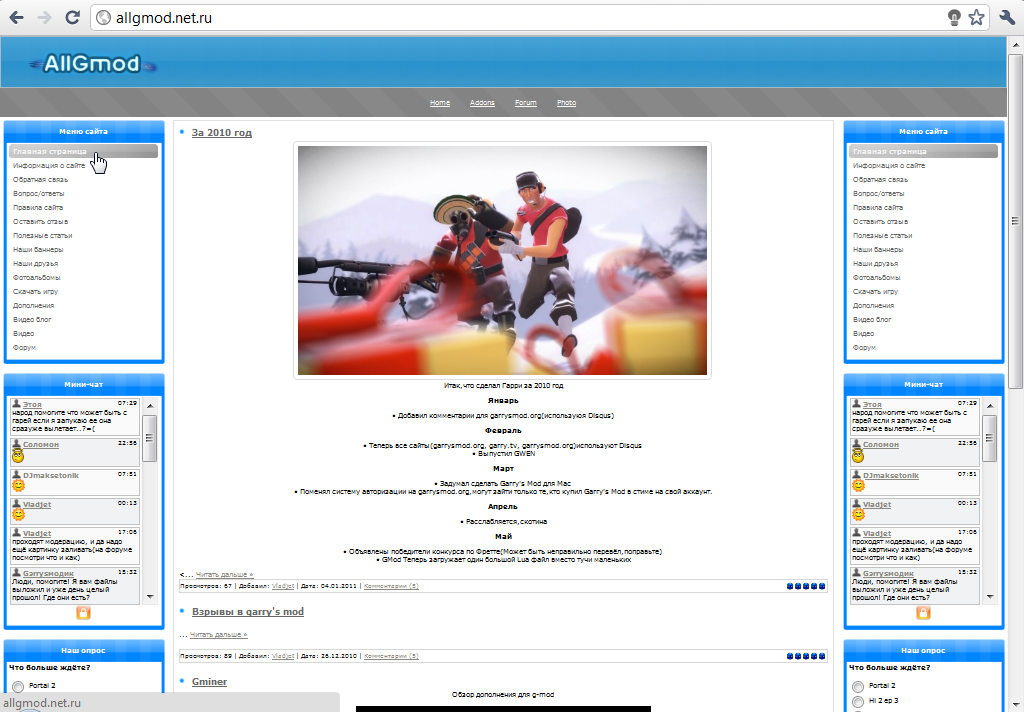Open Оставить отзыв in the right menu
The width and height of the screenshot is (1024, 712).
[x=880, y=221]
